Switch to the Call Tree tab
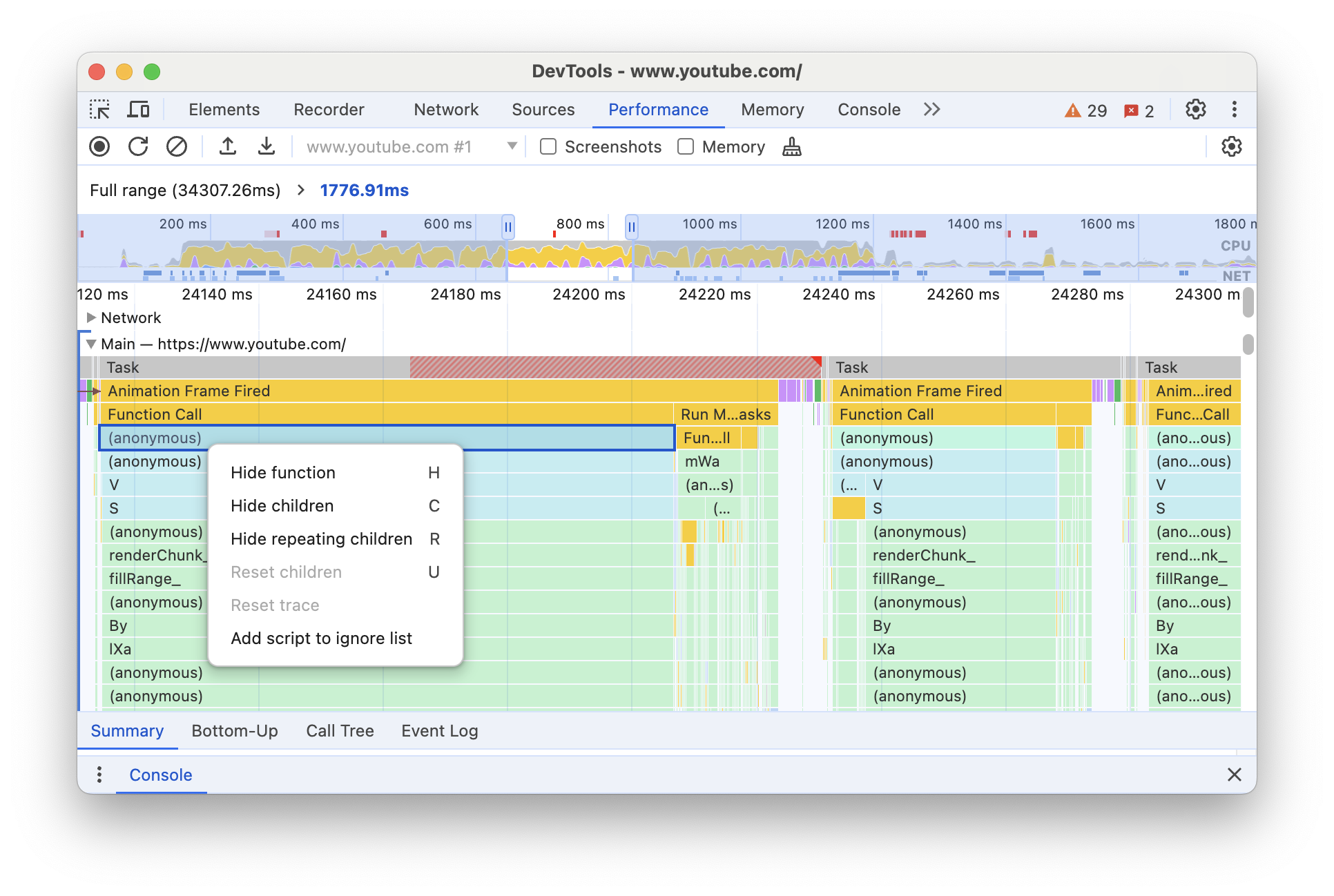This screenshot has height=896, width=1334. (340, 730)
